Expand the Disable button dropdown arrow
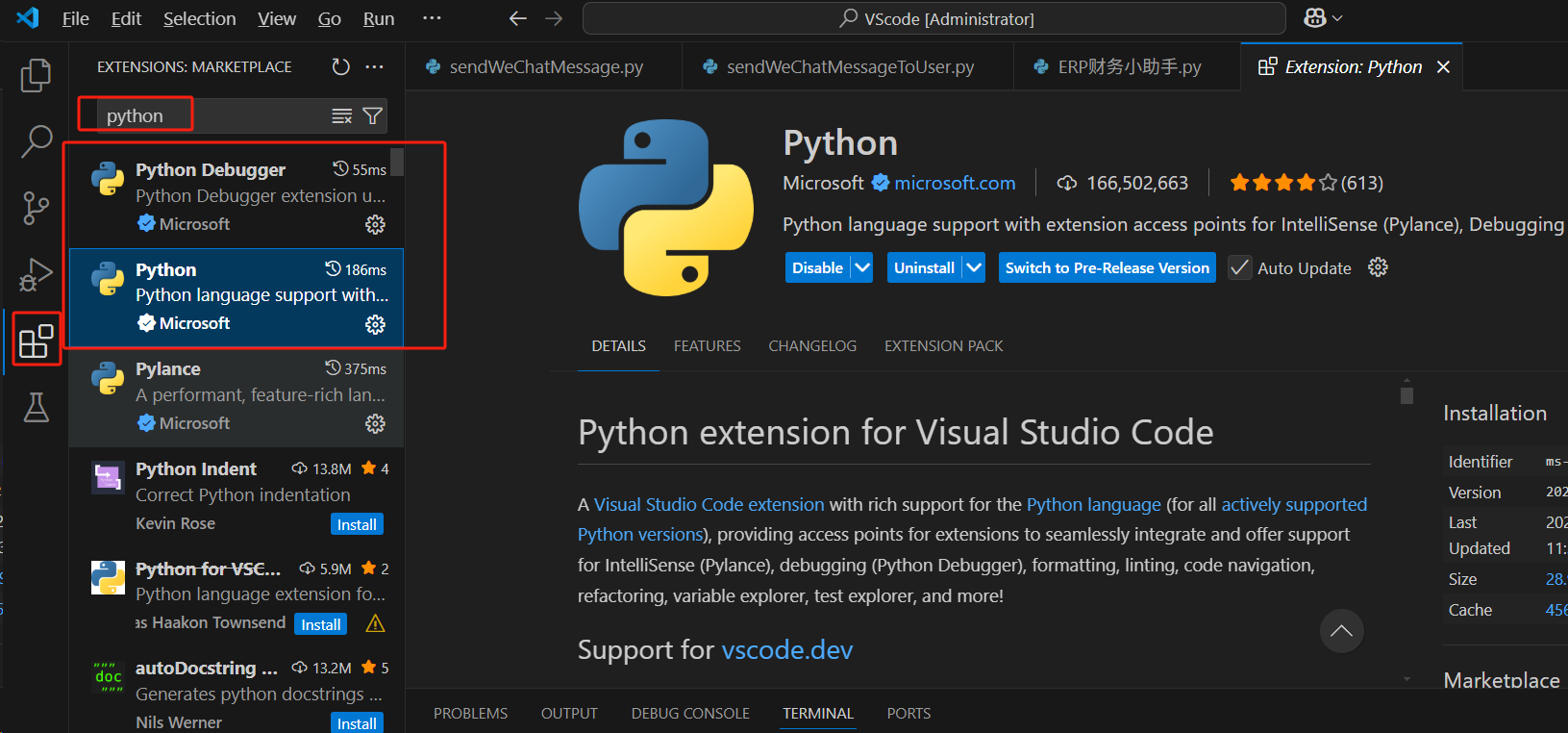 pos(861,267)
